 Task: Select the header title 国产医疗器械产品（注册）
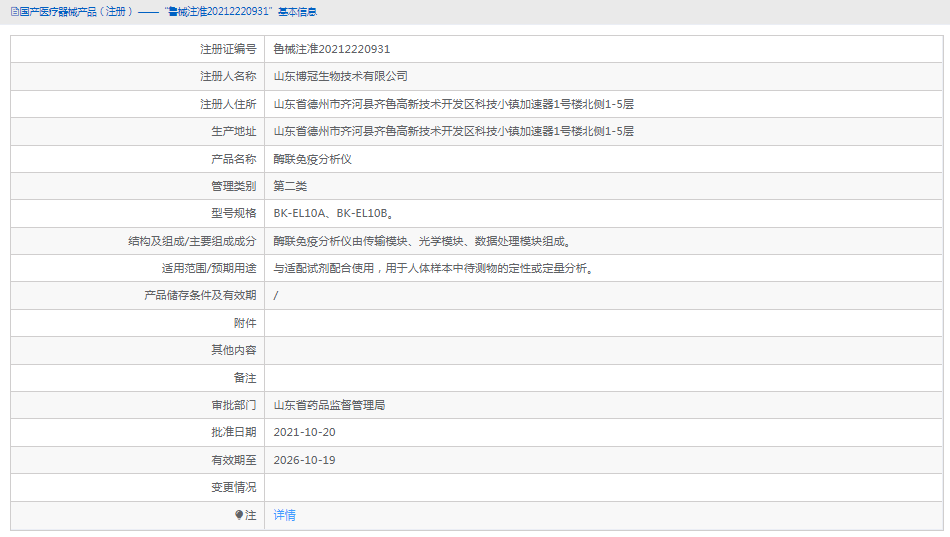76,12
